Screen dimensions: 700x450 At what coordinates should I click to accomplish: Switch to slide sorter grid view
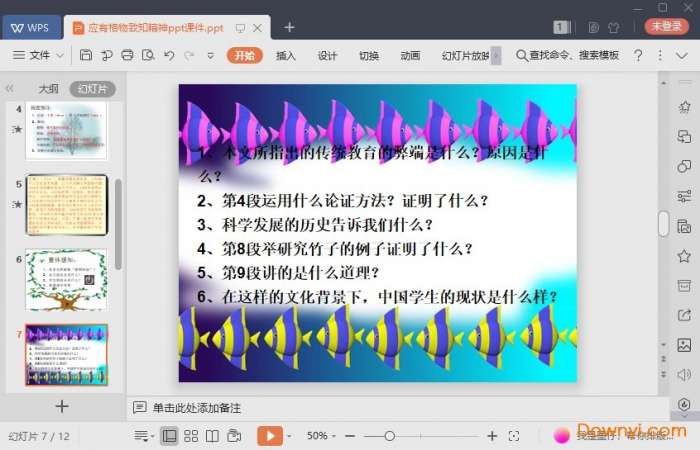191,436
